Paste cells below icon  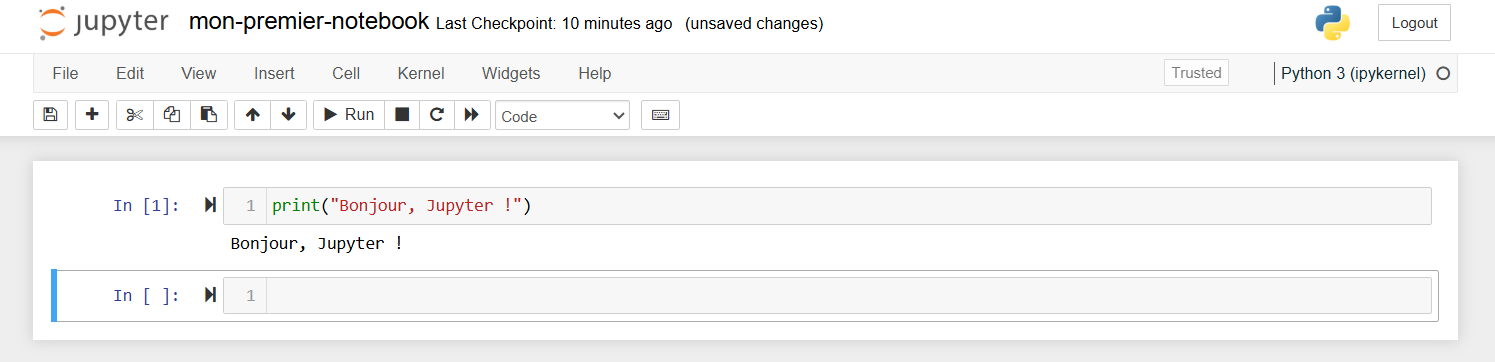click(209, 115)
